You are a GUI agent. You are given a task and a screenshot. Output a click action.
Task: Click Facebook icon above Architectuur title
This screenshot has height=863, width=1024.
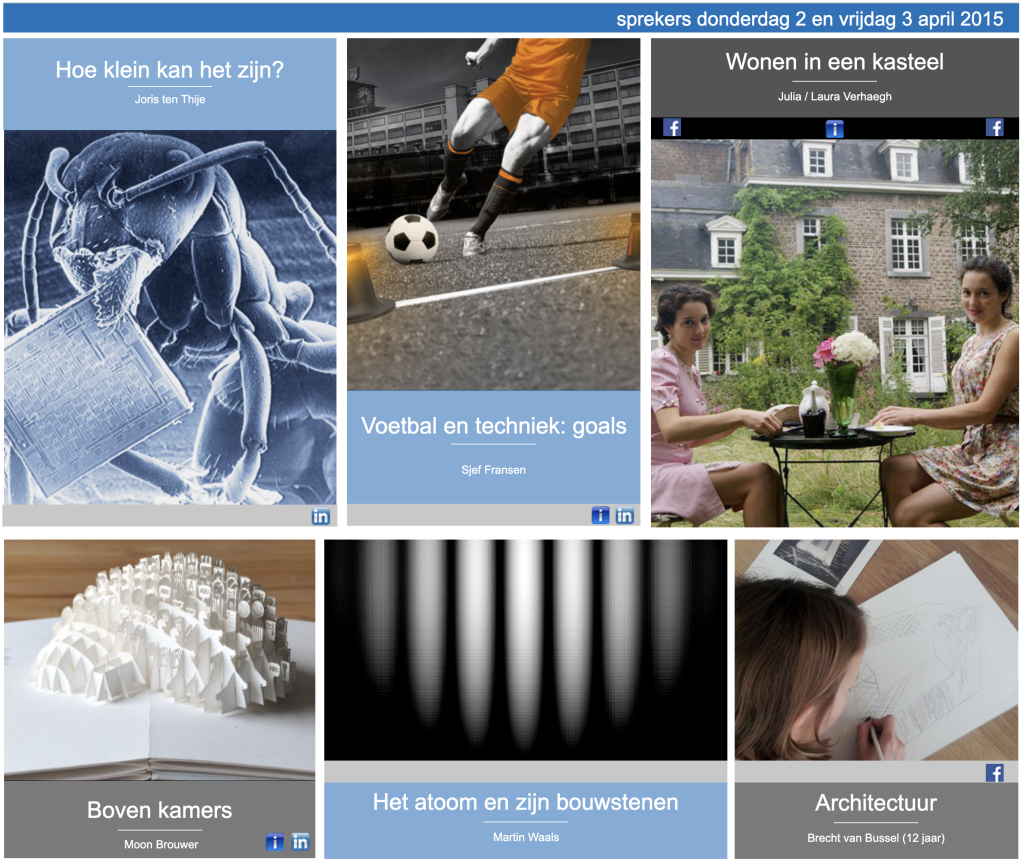click(x=995, y=772)
